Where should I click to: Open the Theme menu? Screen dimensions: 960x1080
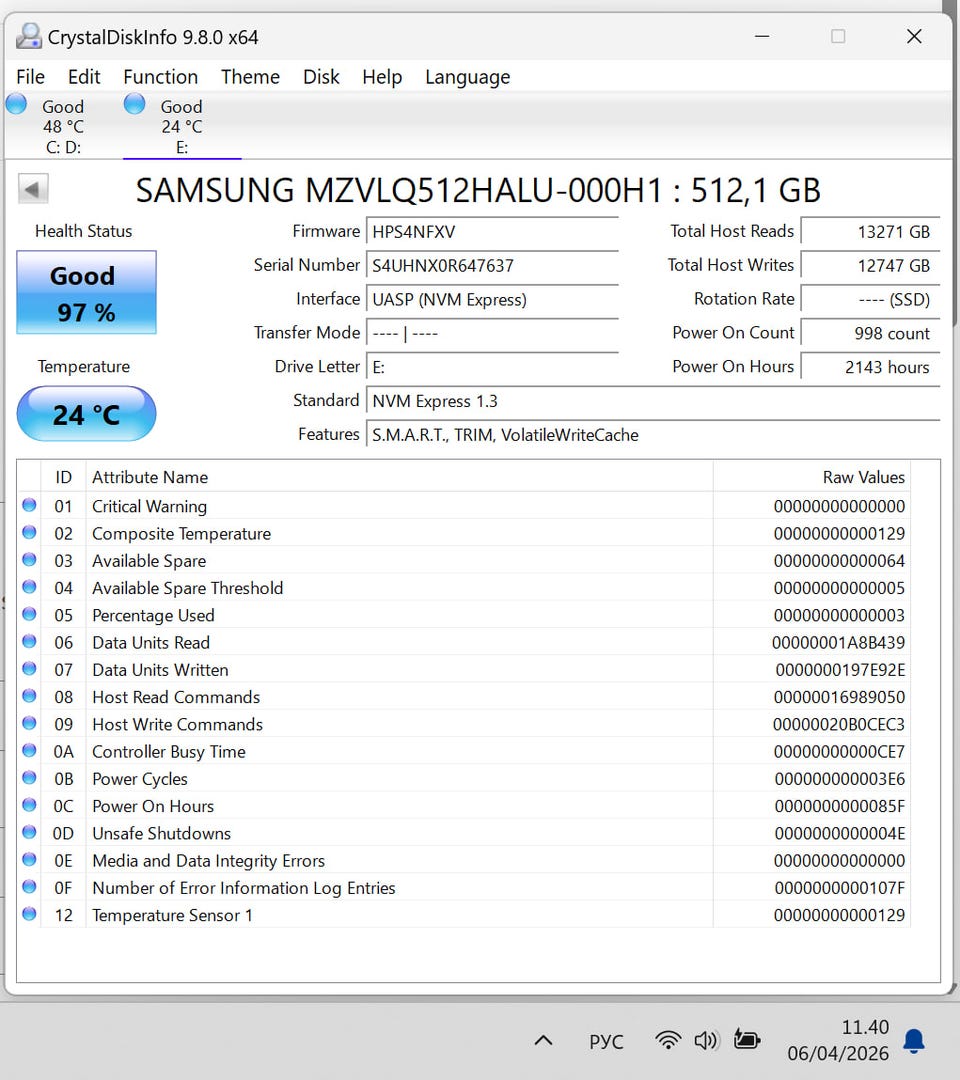coord(250,77)
